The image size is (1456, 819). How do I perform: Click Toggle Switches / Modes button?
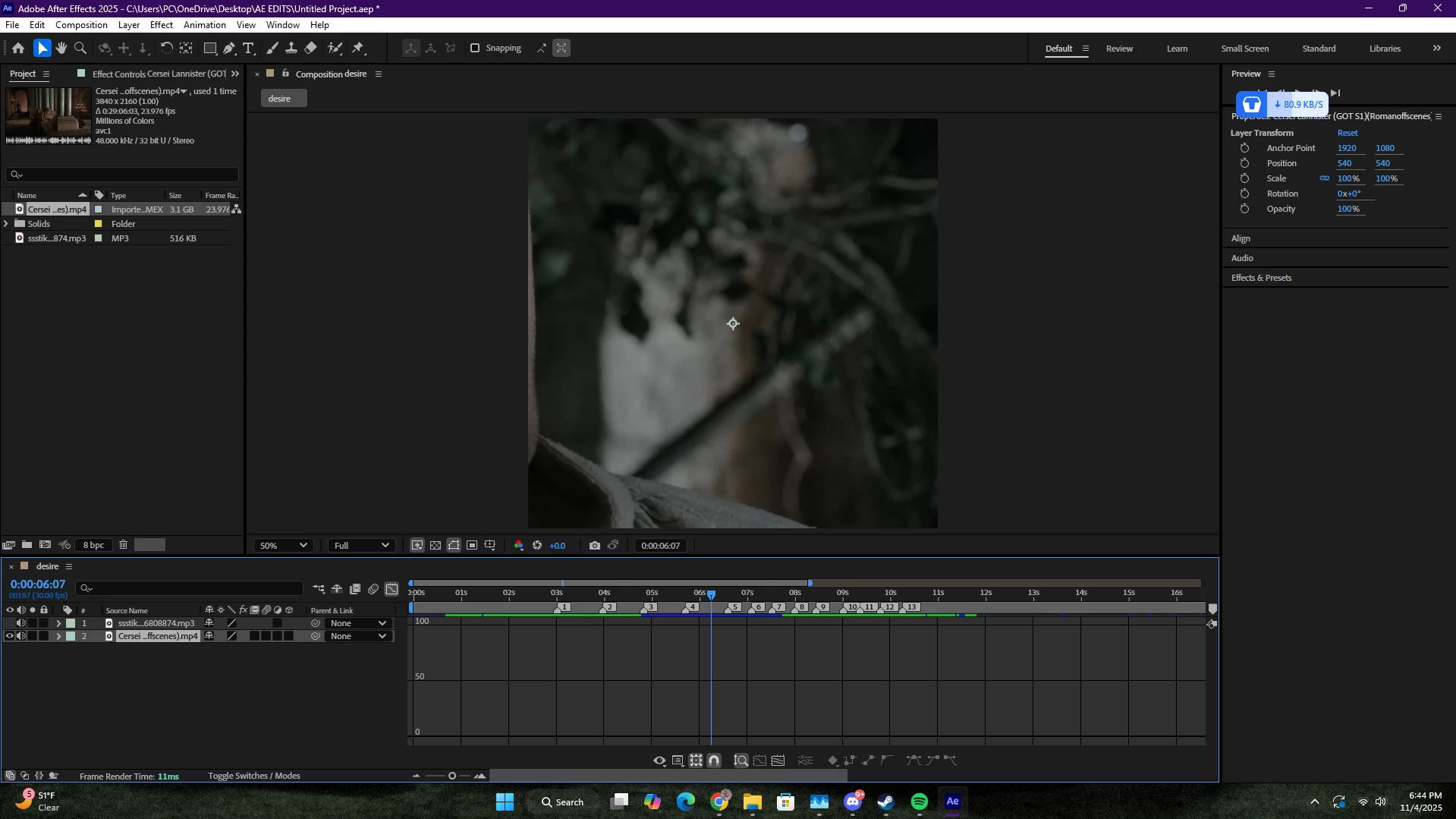point(254,776)
